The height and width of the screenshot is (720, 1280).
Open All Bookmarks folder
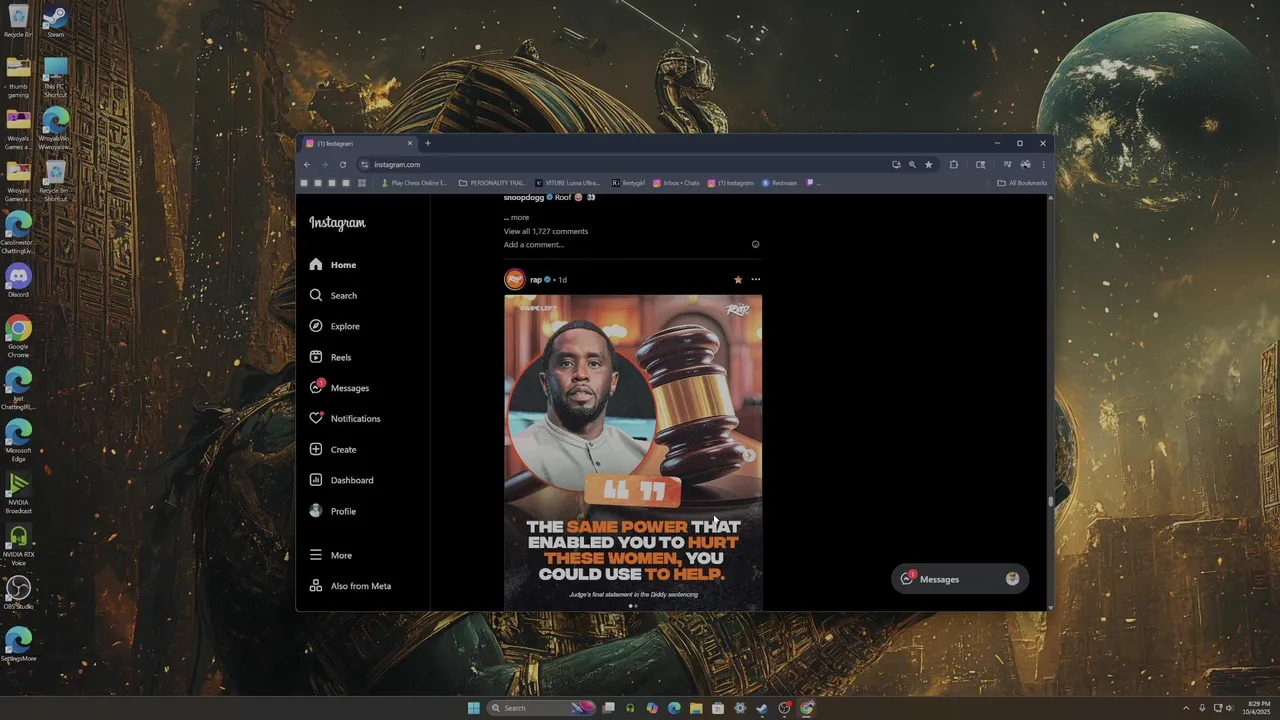pyautogui.click(x=1022, y=183)
